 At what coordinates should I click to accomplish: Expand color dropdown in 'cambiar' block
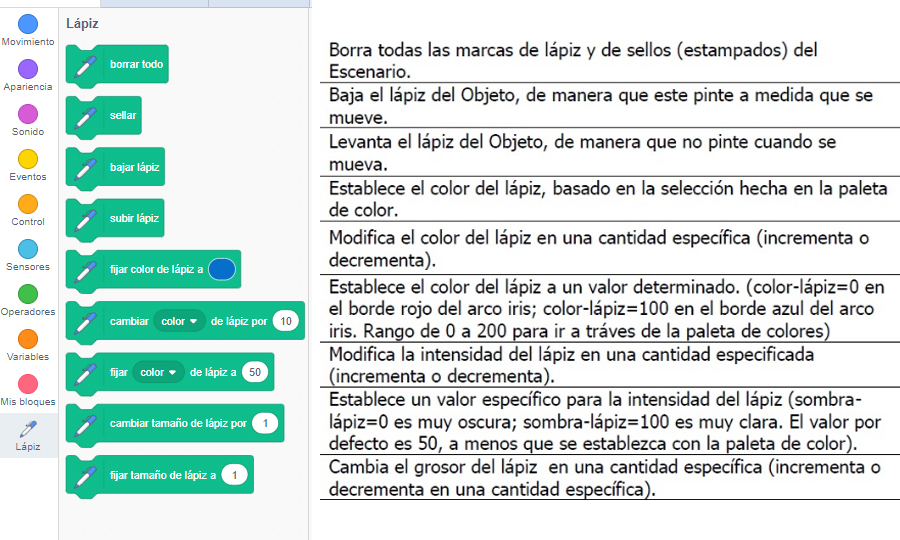pyautogui.click(x=180, y=322)
